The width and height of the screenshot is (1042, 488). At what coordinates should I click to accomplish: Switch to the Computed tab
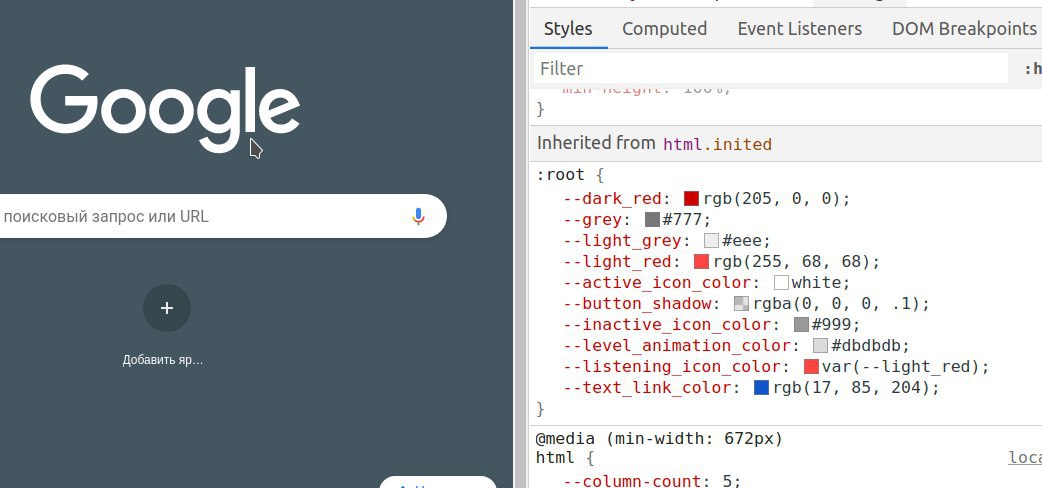tap(665, 29)
